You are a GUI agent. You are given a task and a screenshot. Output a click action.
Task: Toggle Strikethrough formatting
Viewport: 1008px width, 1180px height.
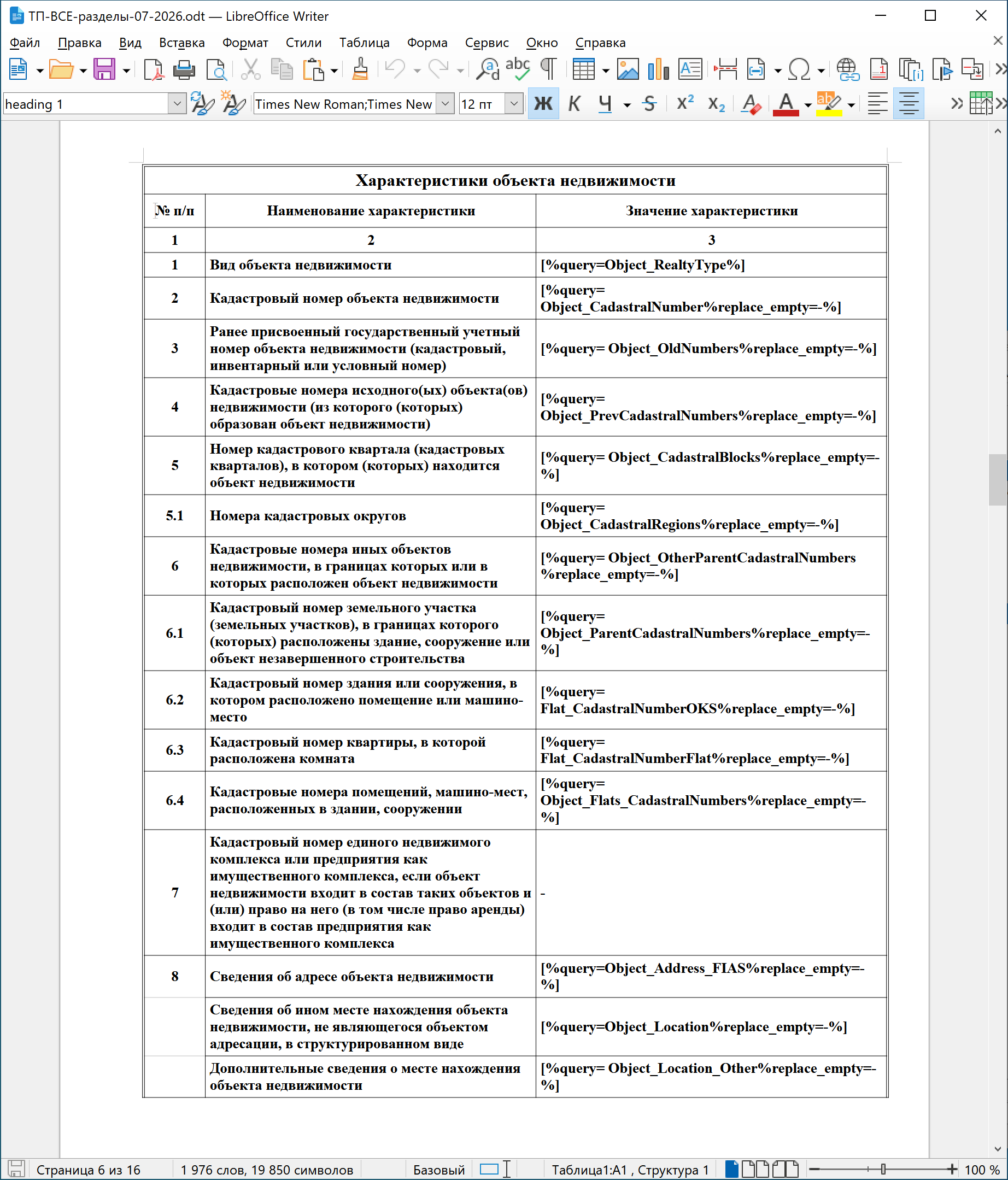[x=649, y=104]
